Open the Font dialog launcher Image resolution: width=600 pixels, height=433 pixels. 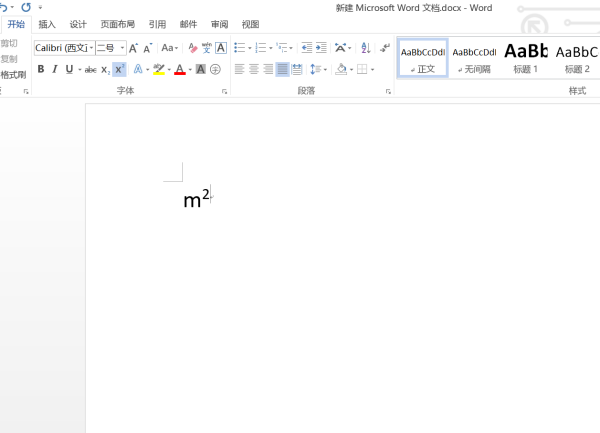225,91
